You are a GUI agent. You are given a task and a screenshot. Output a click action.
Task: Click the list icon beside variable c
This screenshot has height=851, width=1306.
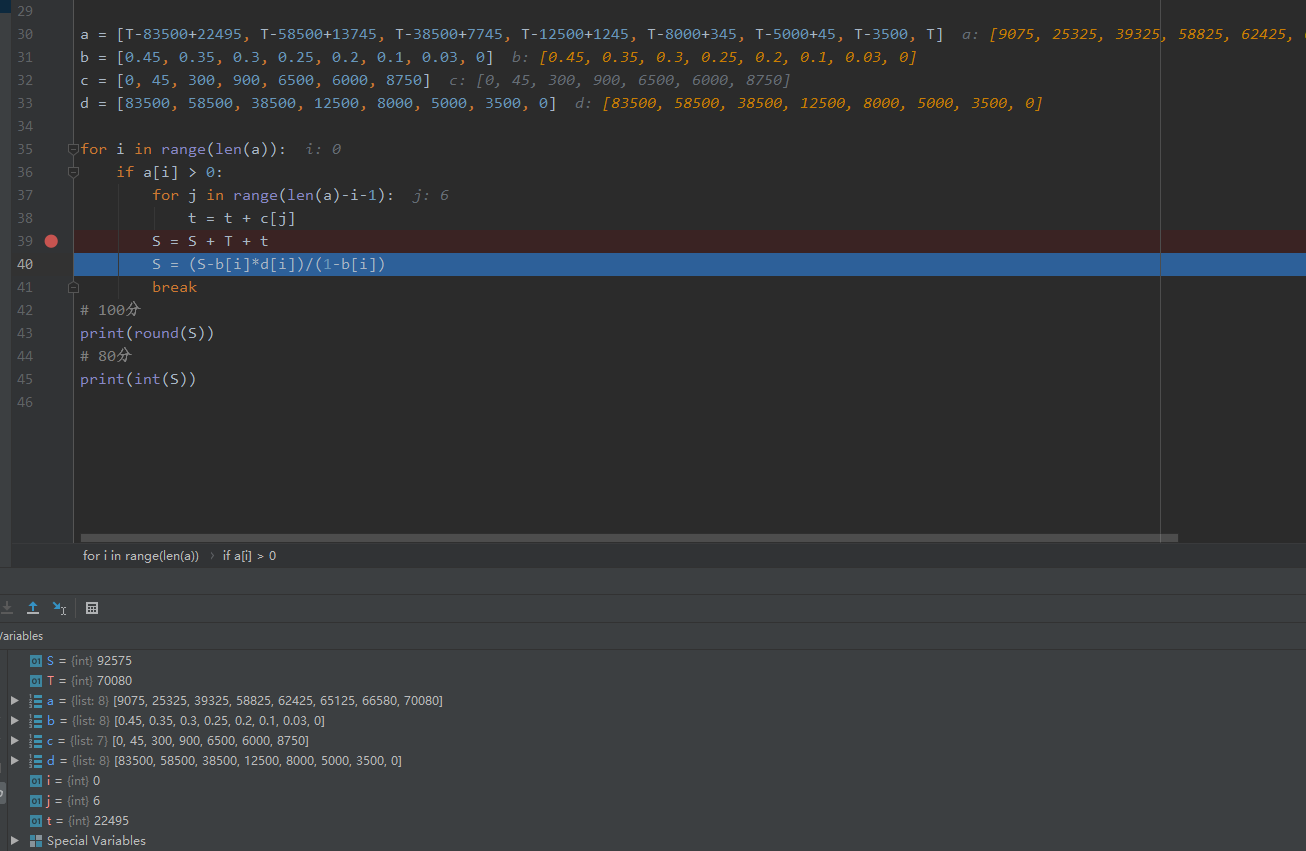coord(36,740)
